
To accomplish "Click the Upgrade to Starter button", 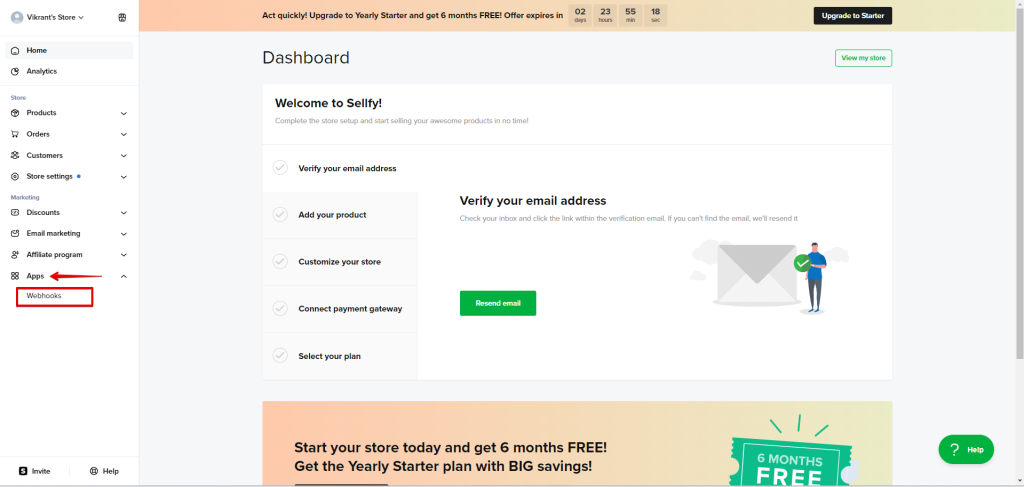I will coord(852,16).
